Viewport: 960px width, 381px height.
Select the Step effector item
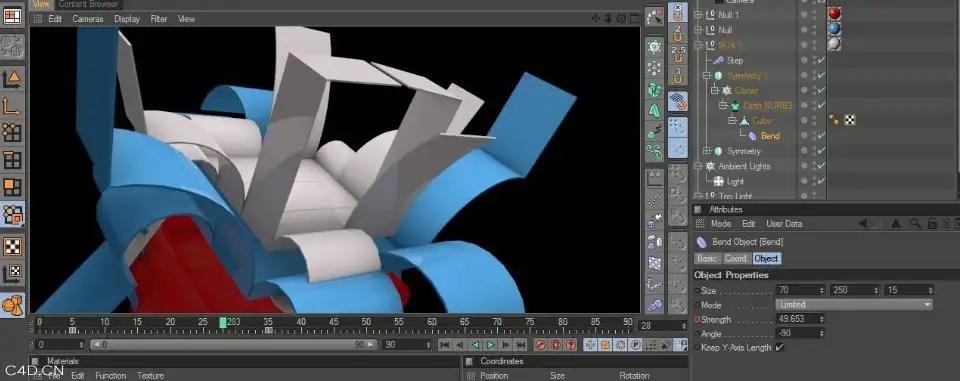[735, 60]
